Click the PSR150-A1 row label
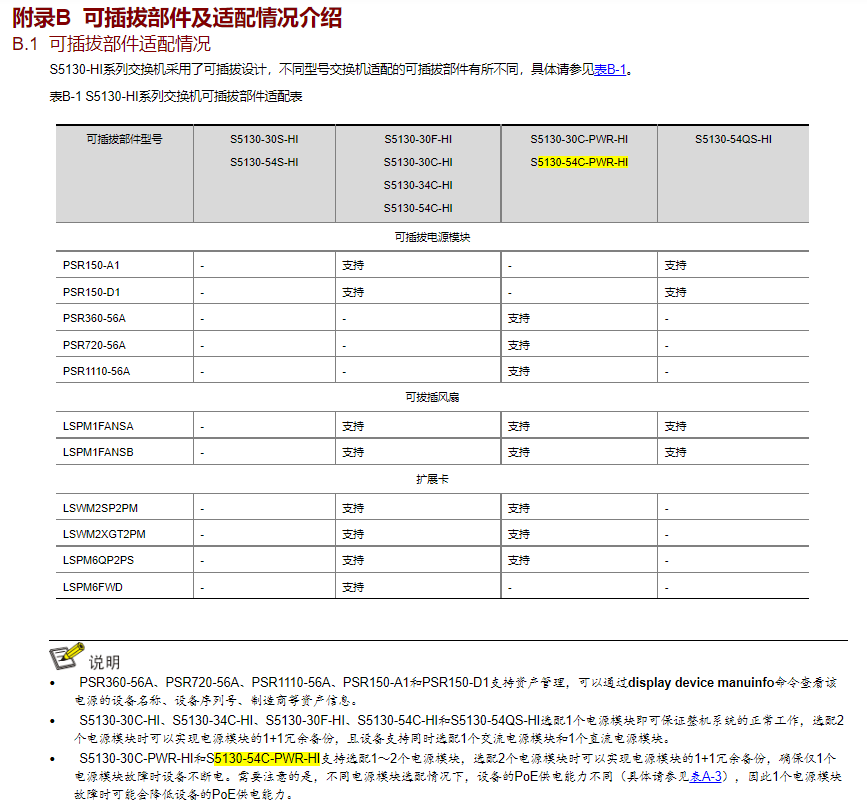The image size is (867, 806). pos(91,265)
